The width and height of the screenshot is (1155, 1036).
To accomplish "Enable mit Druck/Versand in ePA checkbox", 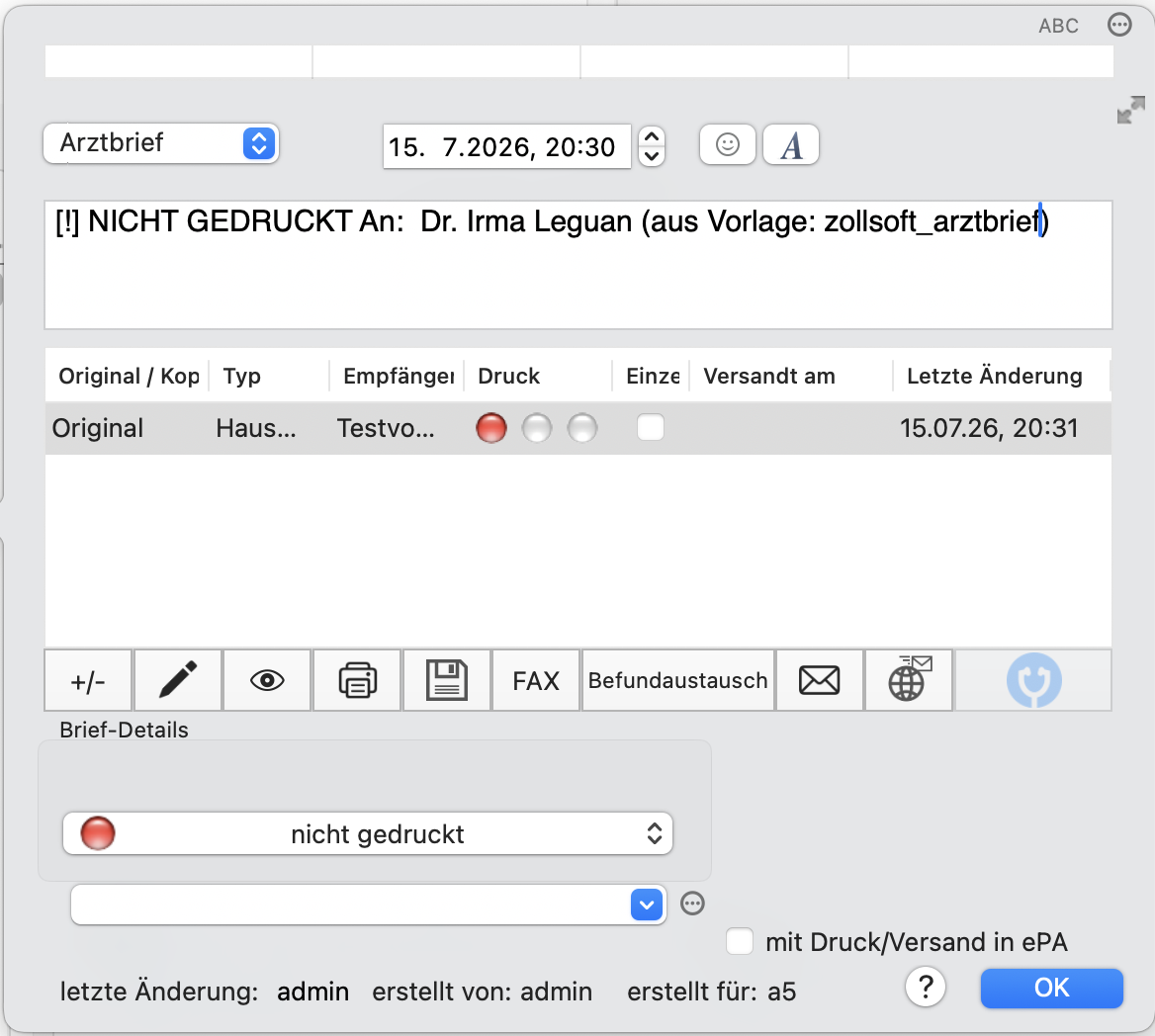I will click(740, 941).
